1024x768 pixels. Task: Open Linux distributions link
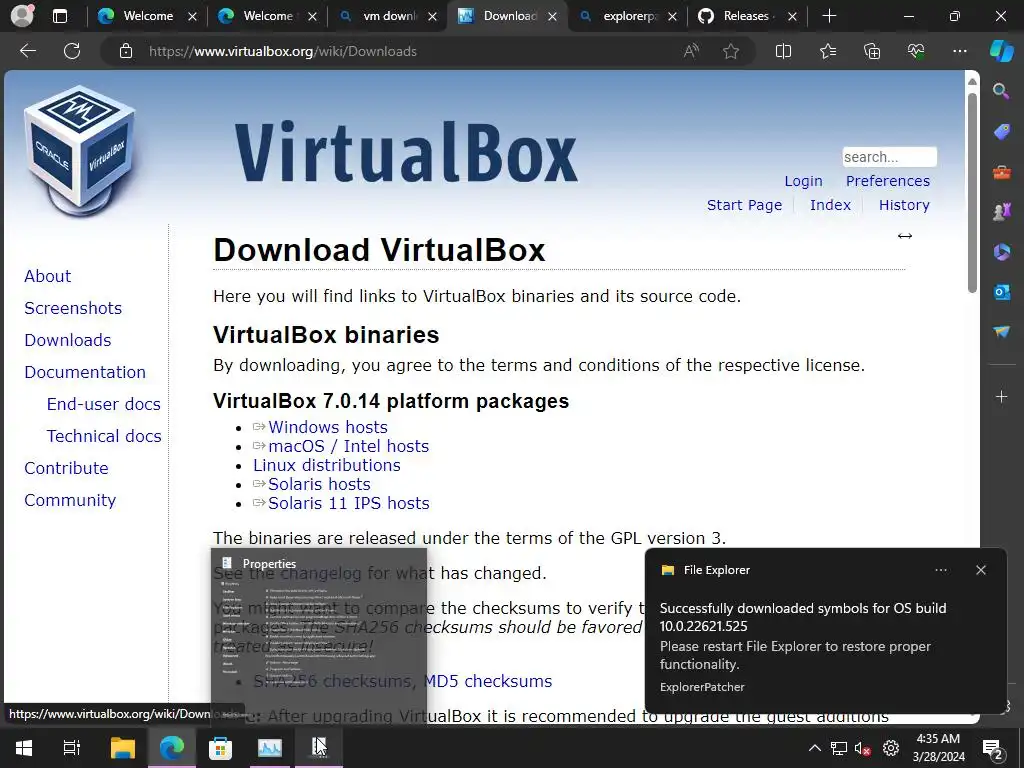327,465
